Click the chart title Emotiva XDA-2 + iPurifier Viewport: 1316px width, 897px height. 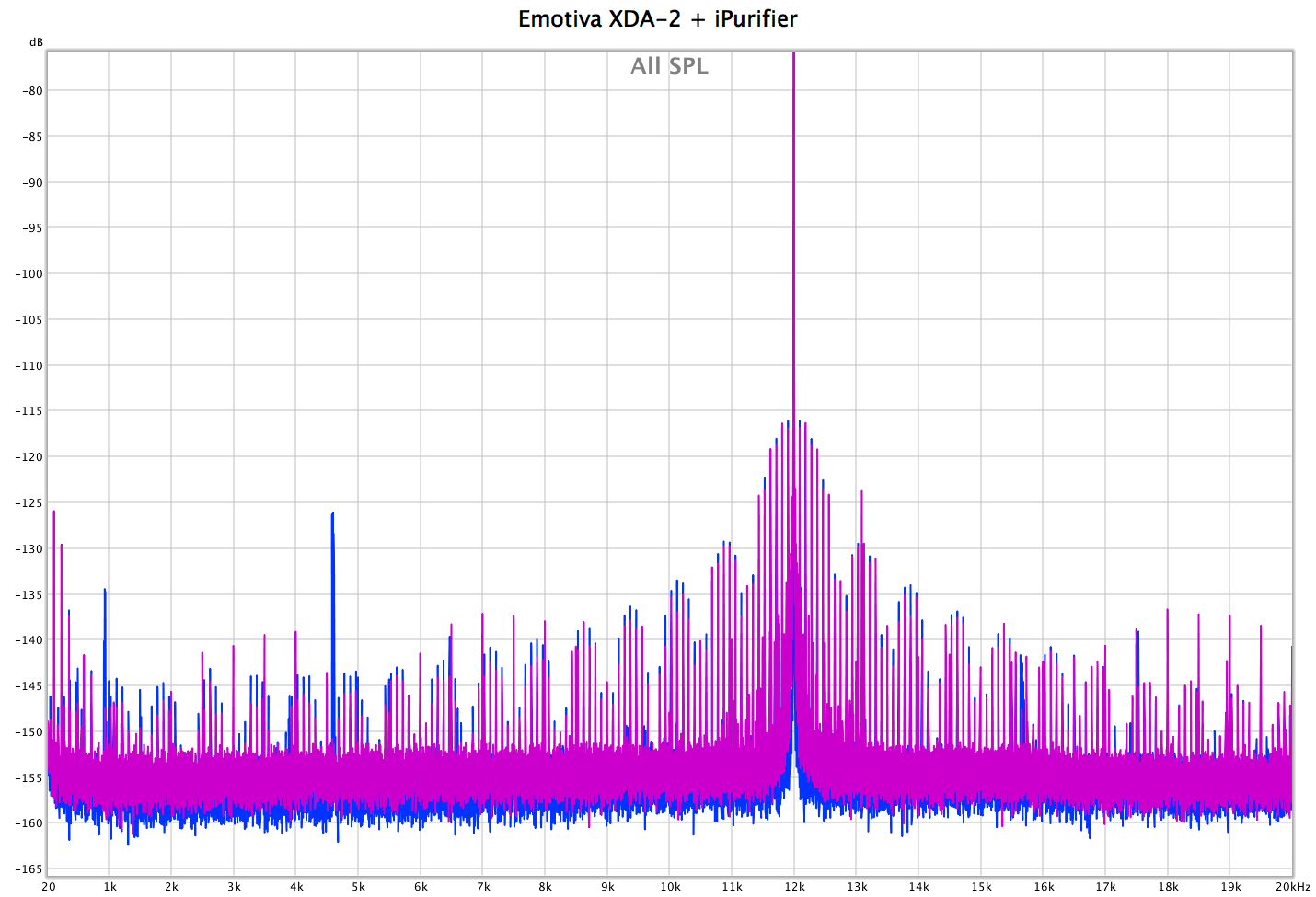tap(657, 19)
